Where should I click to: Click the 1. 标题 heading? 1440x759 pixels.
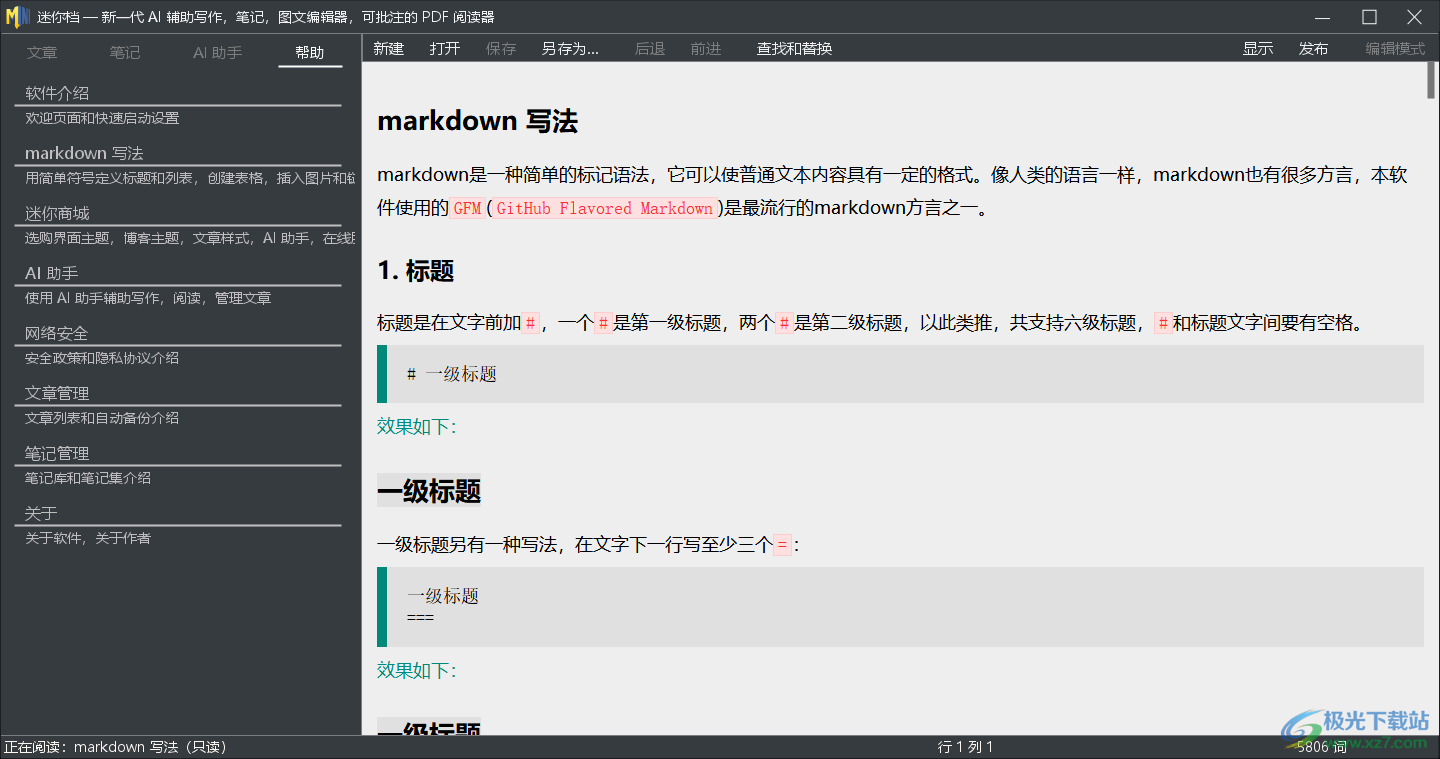pos(415,270)
